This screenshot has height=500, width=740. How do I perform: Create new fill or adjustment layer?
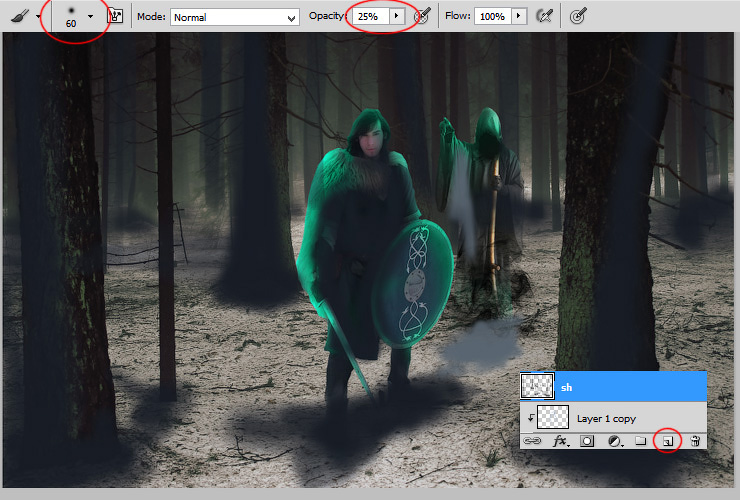click(614, 441)
